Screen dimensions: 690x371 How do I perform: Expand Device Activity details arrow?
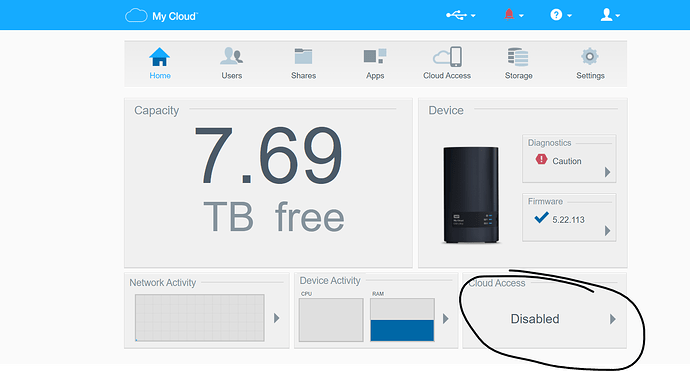(445, 318)
